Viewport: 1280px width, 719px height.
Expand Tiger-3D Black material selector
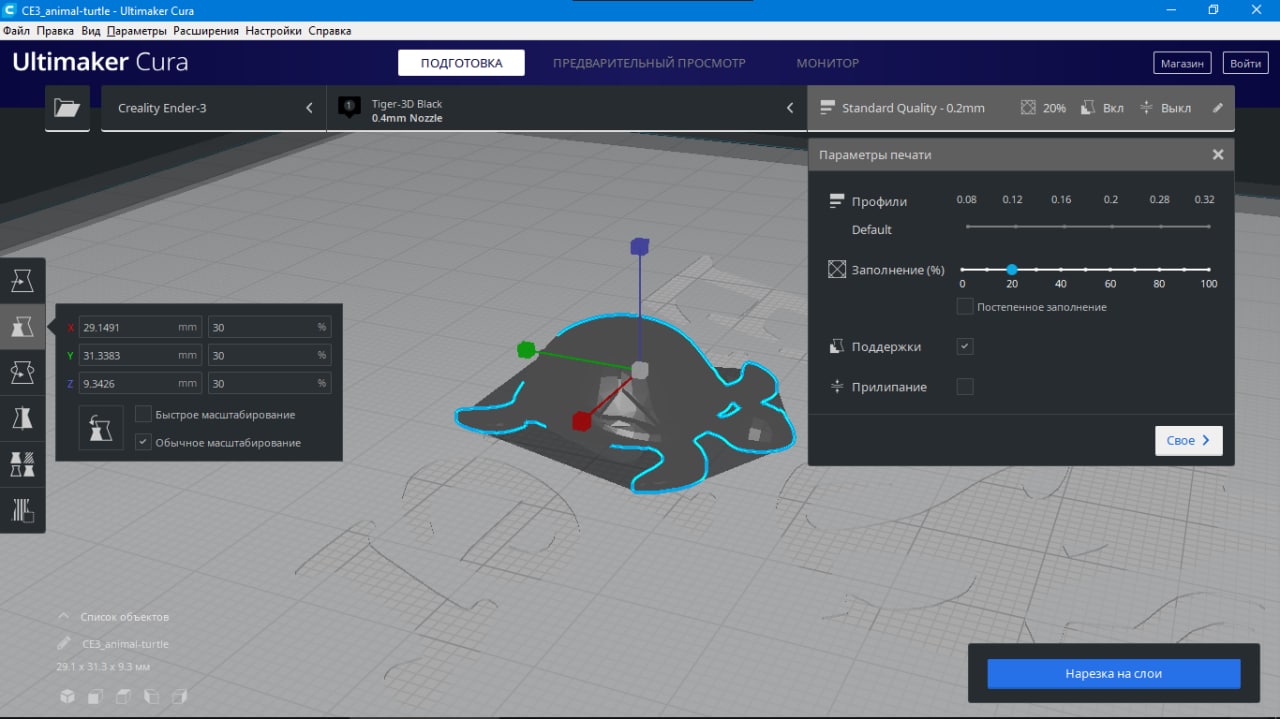[567, 108]
